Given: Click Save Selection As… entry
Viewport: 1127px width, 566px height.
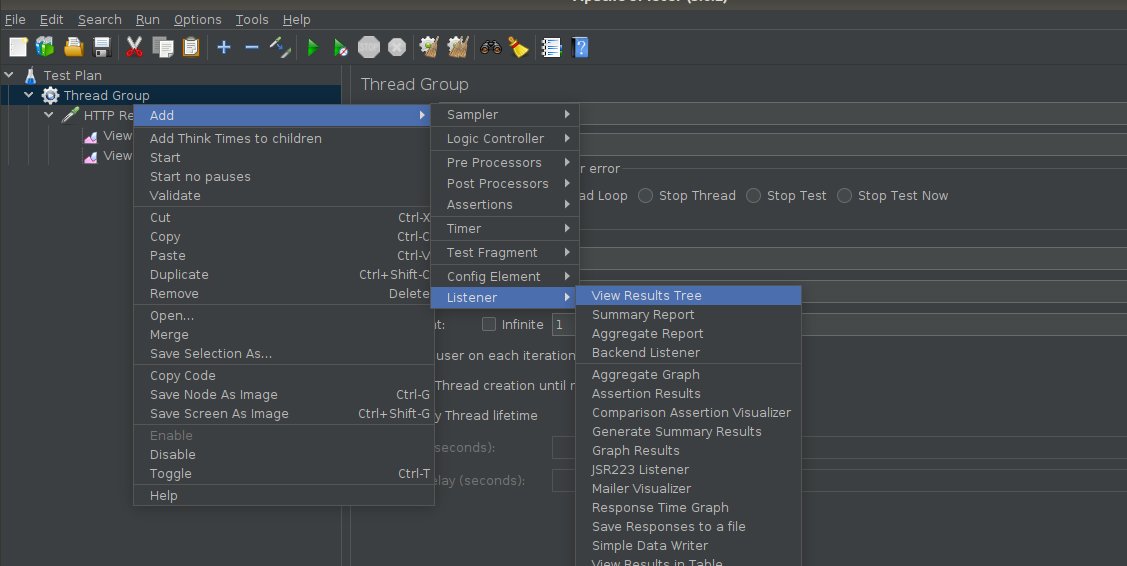Looking at the screenshot, I should coord(284,354).
